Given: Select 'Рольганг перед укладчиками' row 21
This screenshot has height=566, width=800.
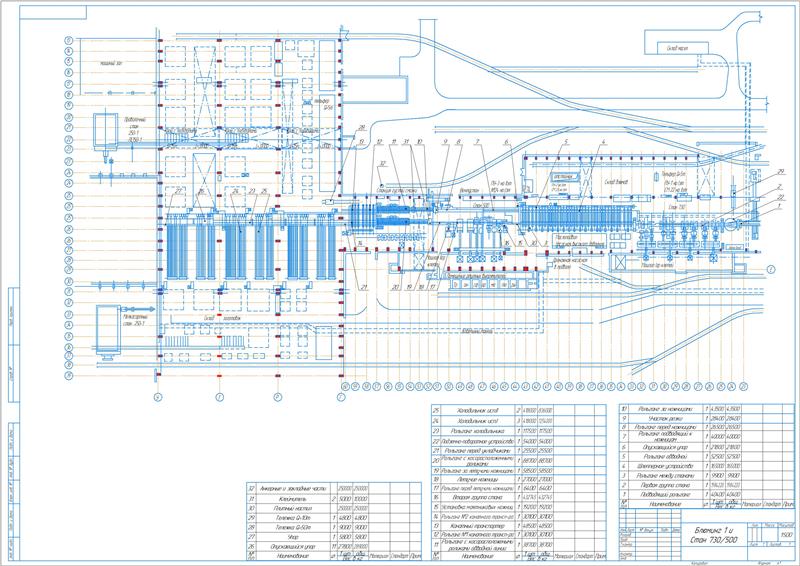Looking at the screenshot, I should click(x=477, y=451).
